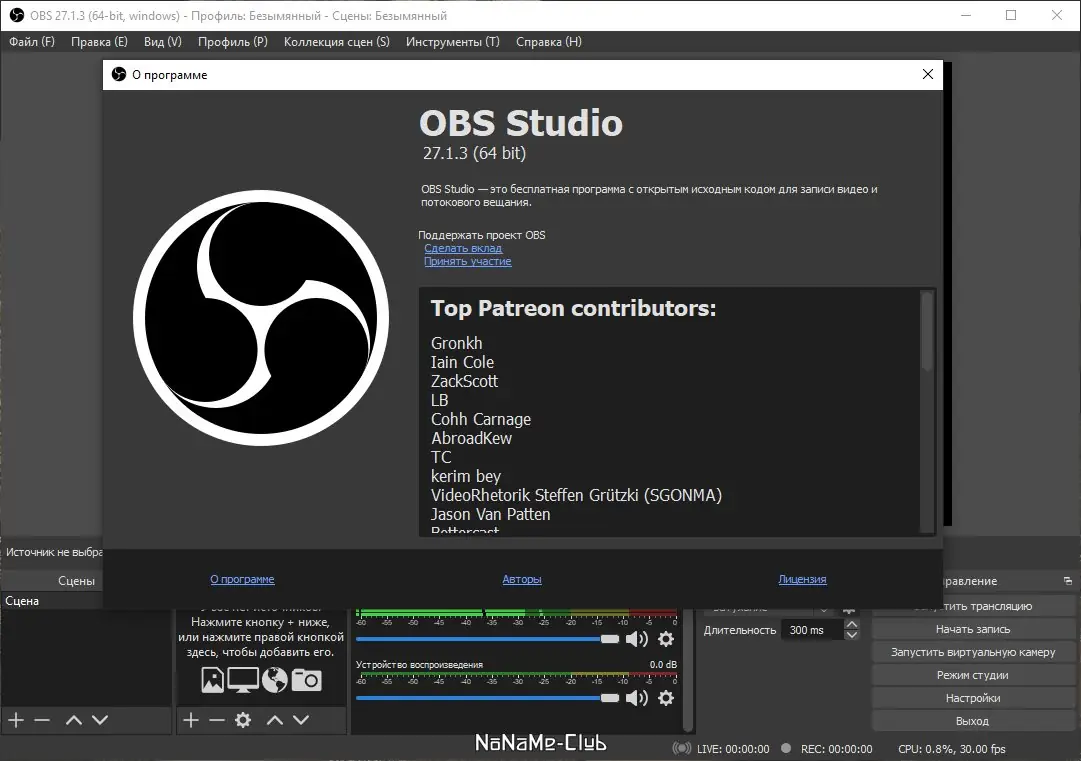Screen dimensions: 1081x761
Task: Move the scene up with the arrow icon in the Scenes panel
Action: pyautogui.click(x=74, y=720)
